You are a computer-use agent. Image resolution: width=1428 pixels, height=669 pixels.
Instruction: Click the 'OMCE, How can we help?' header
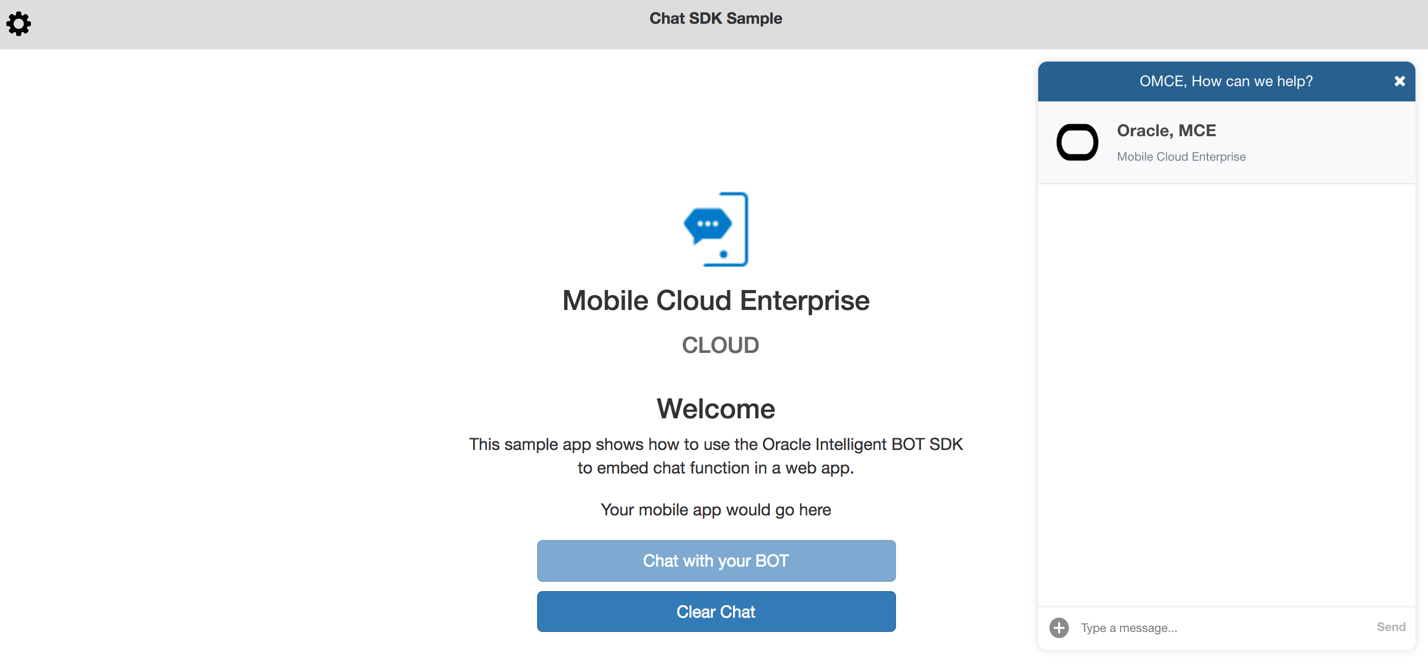[1226, 81]
